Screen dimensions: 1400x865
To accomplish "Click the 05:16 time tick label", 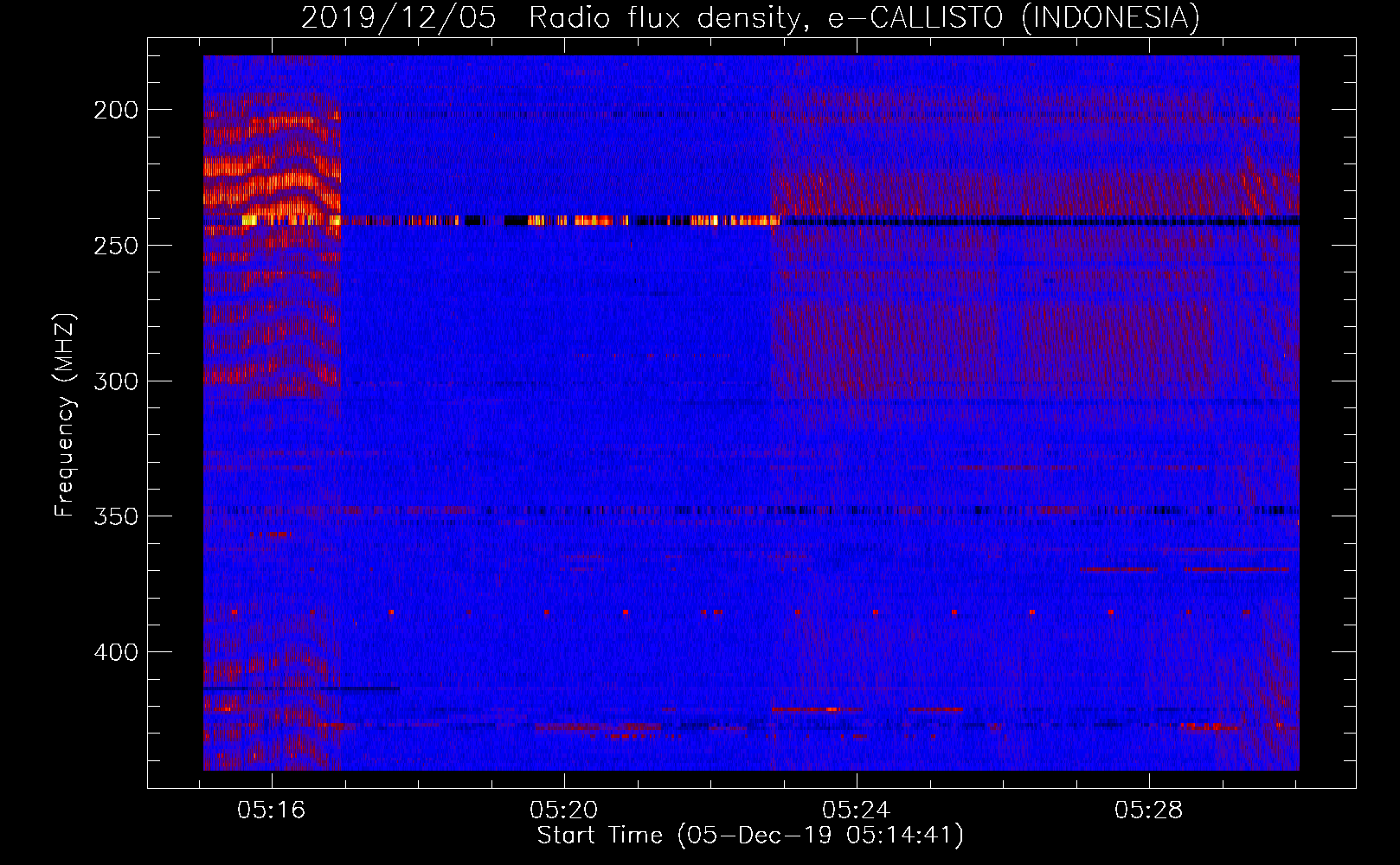I will click(272, 811).
